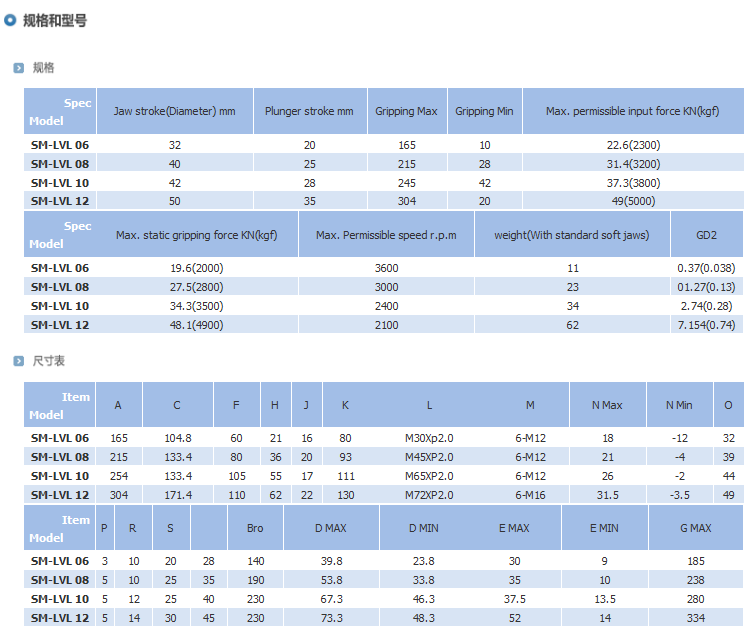The width and height of the screenshot is (755, 643).
Task: Click the Max. Permissible speed r.p.m header
Action: (x=386, y=235)
